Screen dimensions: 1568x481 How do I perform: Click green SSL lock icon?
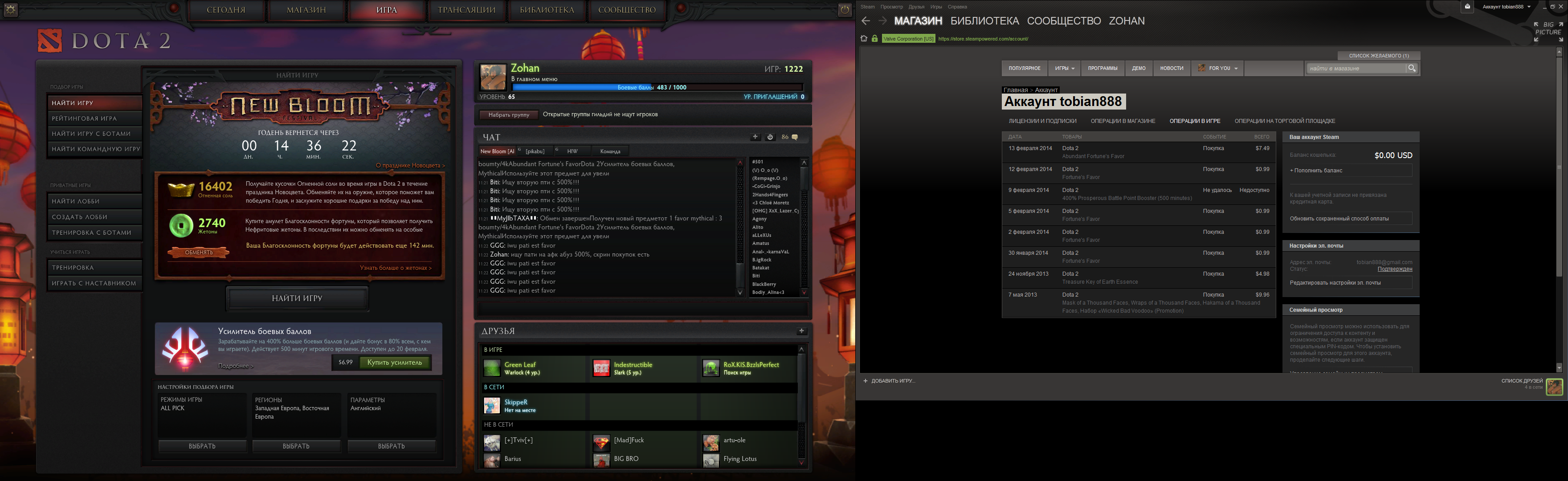[x=875, y=38]
